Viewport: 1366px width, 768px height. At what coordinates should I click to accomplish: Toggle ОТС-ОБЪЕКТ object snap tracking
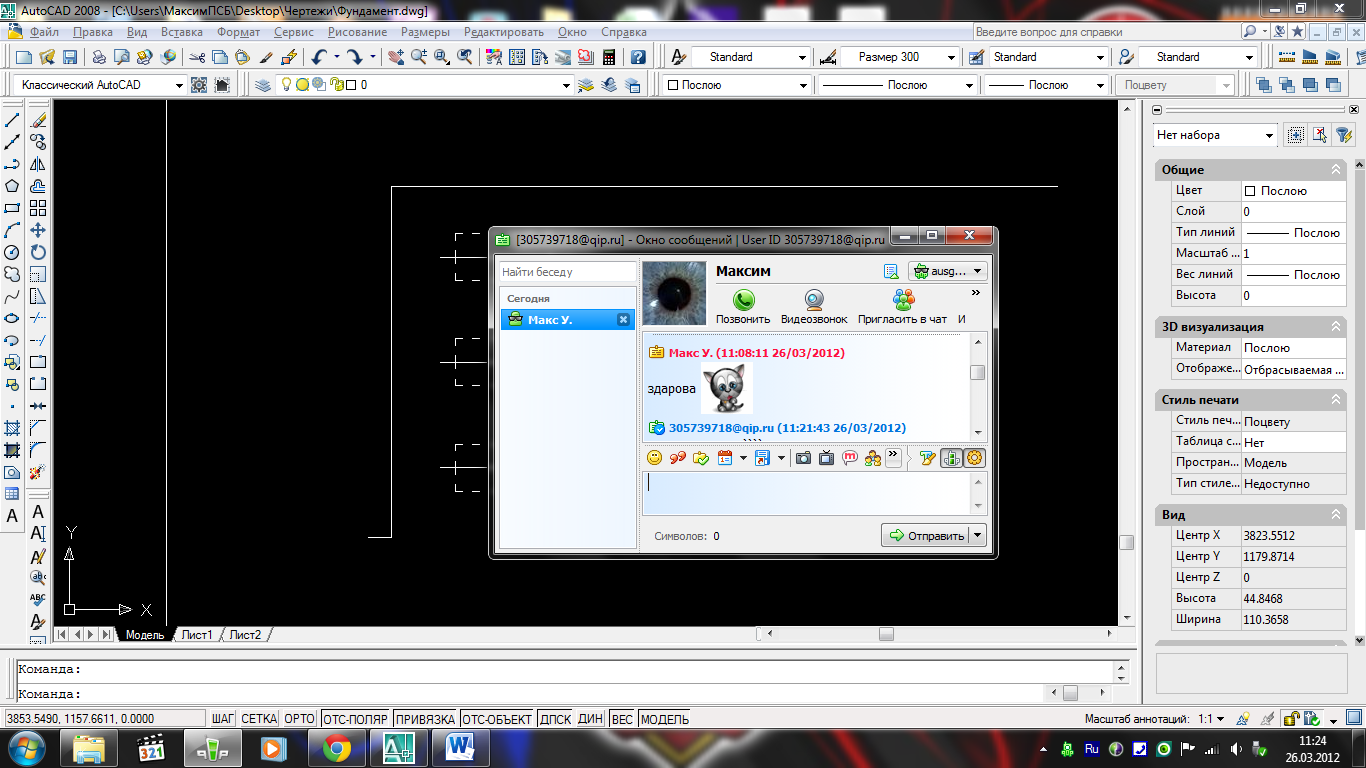pyautogui.click(x=497, y=719)
